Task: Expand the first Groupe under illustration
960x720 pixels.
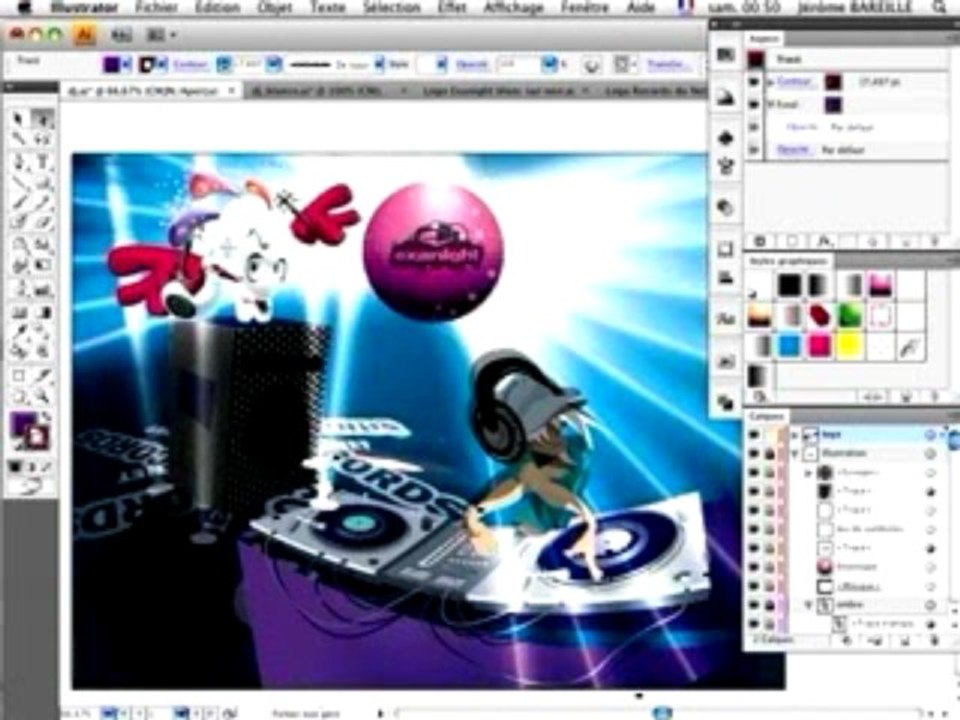Action: [x=808, y=473]
